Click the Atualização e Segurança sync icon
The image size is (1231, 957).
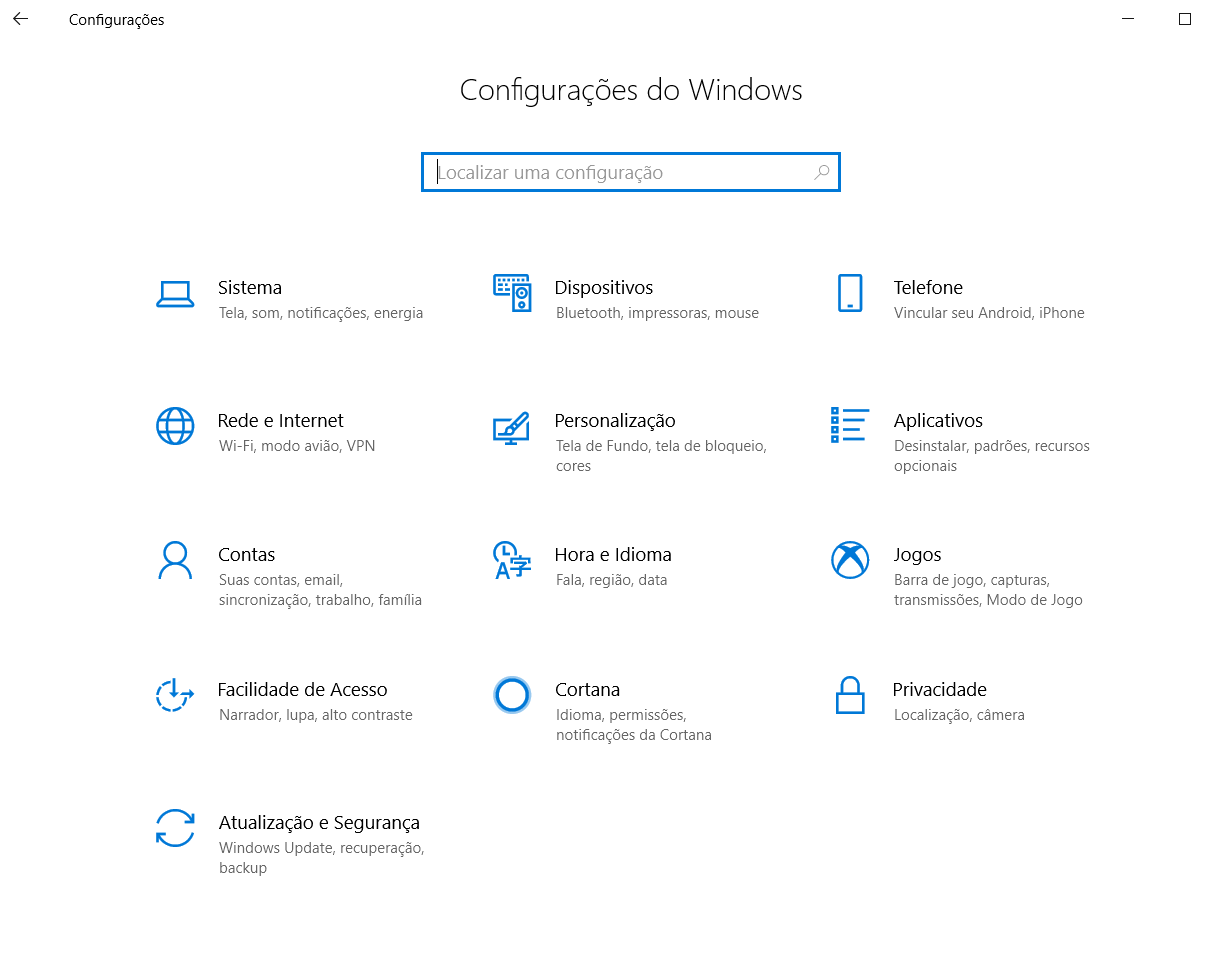[x=175, y=828]
